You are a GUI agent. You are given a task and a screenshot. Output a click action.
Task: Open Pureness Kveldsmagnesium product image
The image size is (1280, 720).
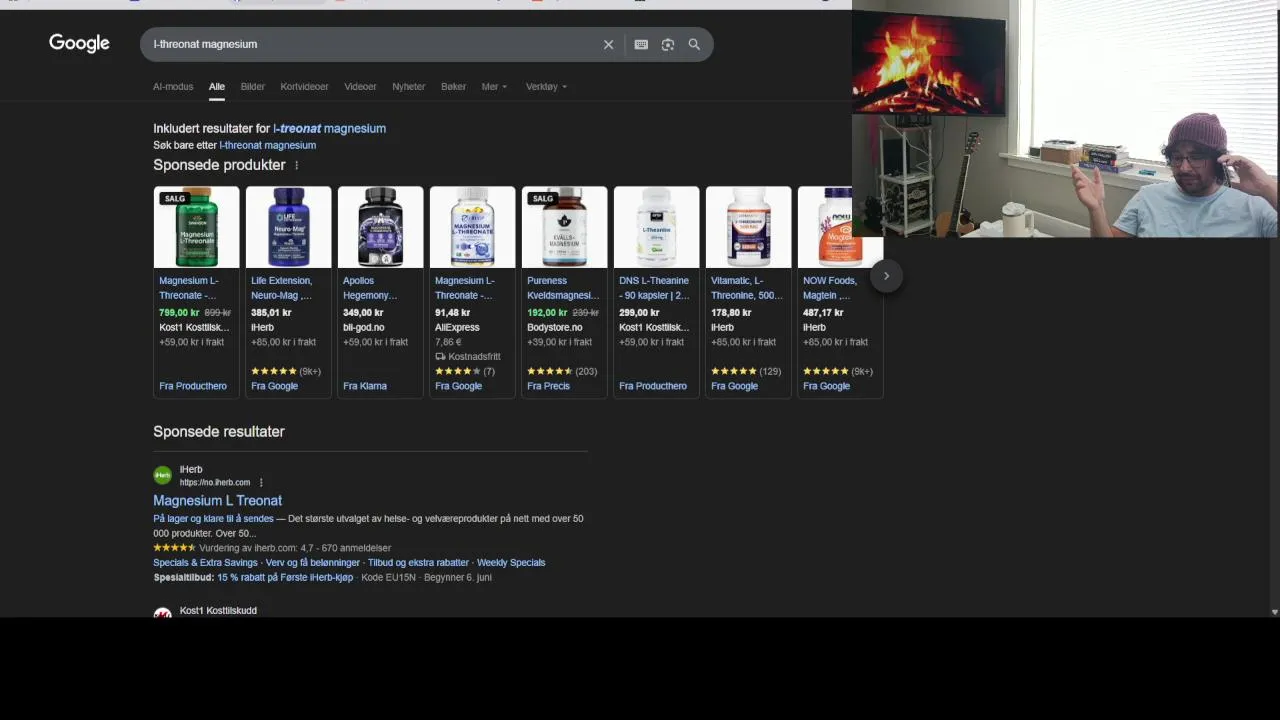tap(564, 227)
